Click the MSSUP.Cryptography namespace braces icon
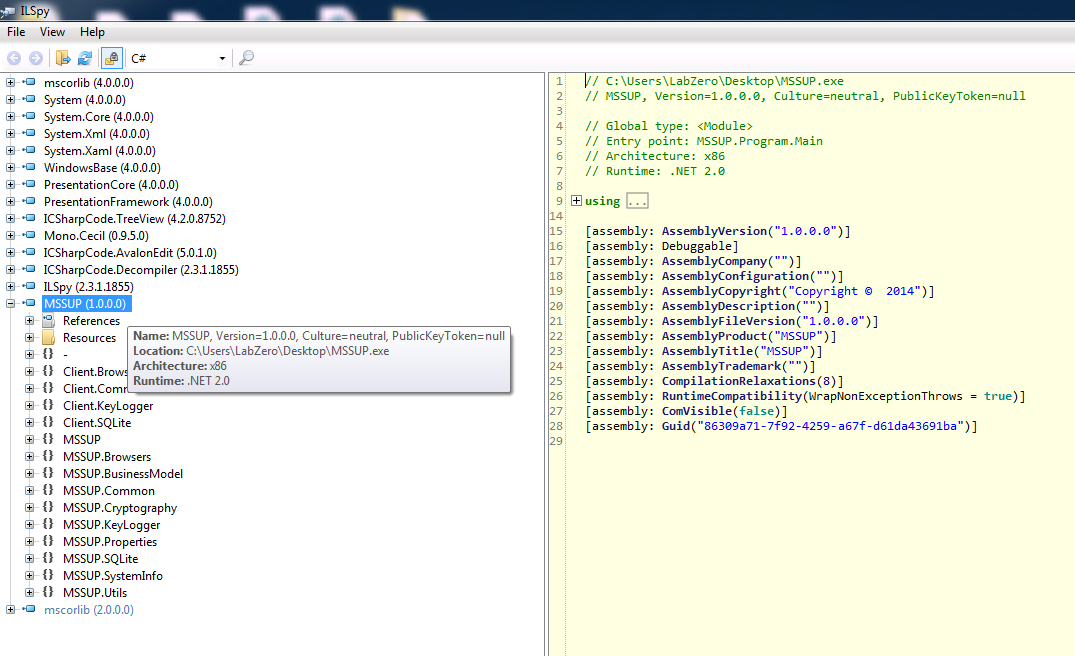This screenshot has height=656, width=1075. [48, 508]
